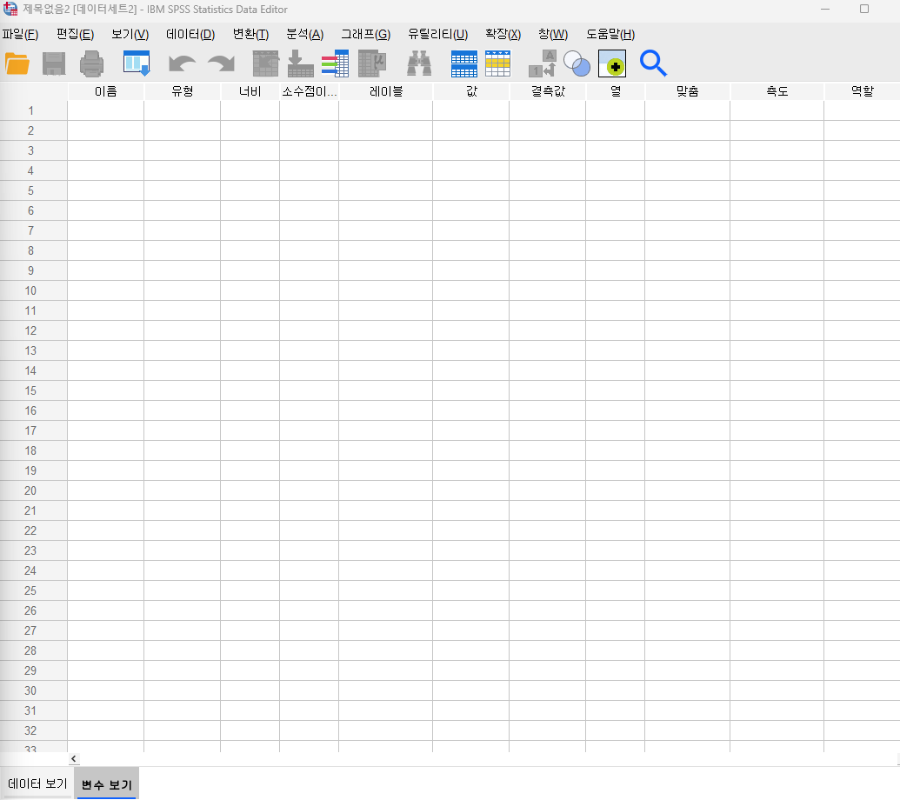The width and height of the screenshot is (900, 800).
Task: Select row header 5
Action: point(33,191)
